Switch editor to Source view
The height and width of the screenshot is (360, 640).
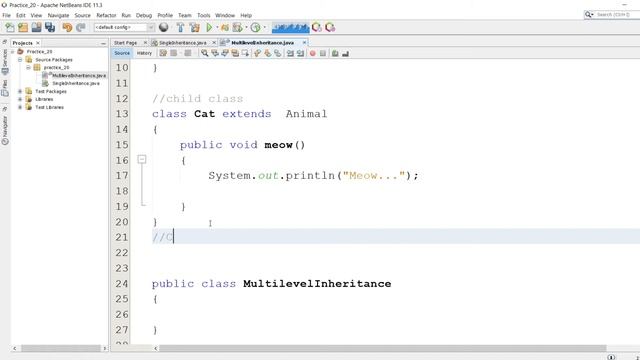point(122,53)
